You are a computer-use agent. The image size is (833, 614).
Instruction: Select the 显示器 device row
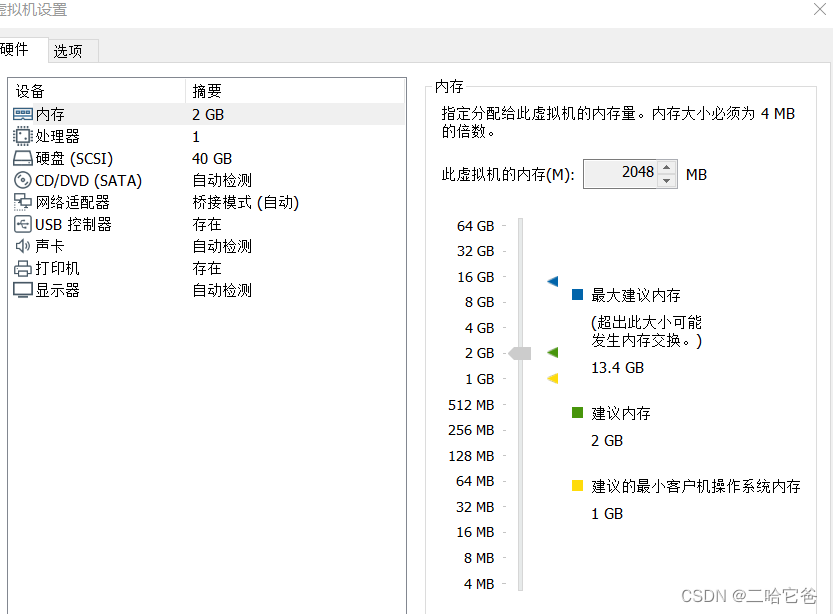[208, 291]
